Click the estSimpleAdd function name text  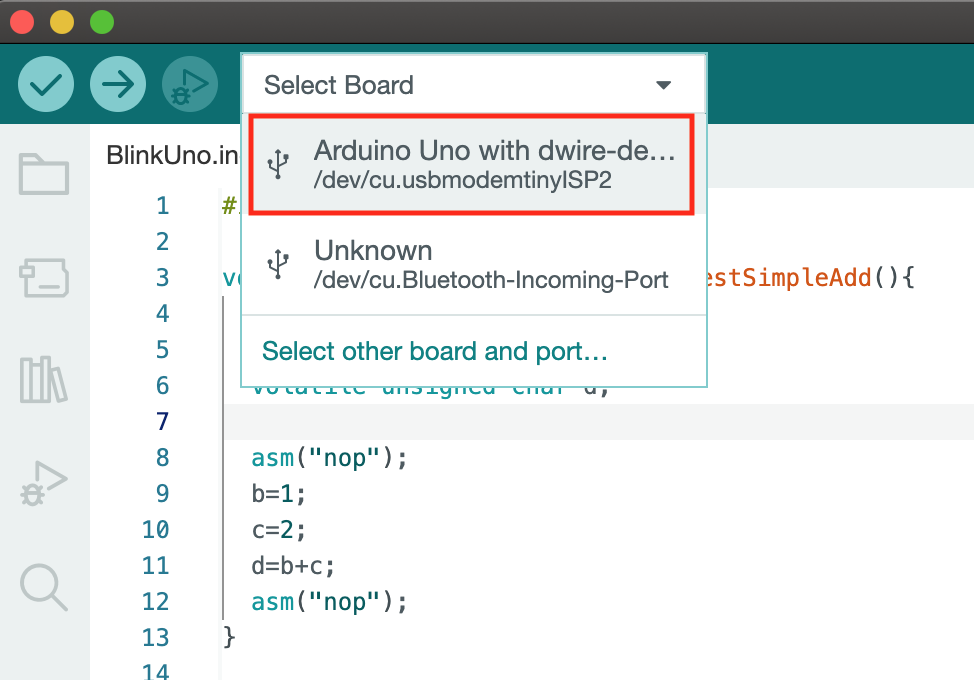790,278
